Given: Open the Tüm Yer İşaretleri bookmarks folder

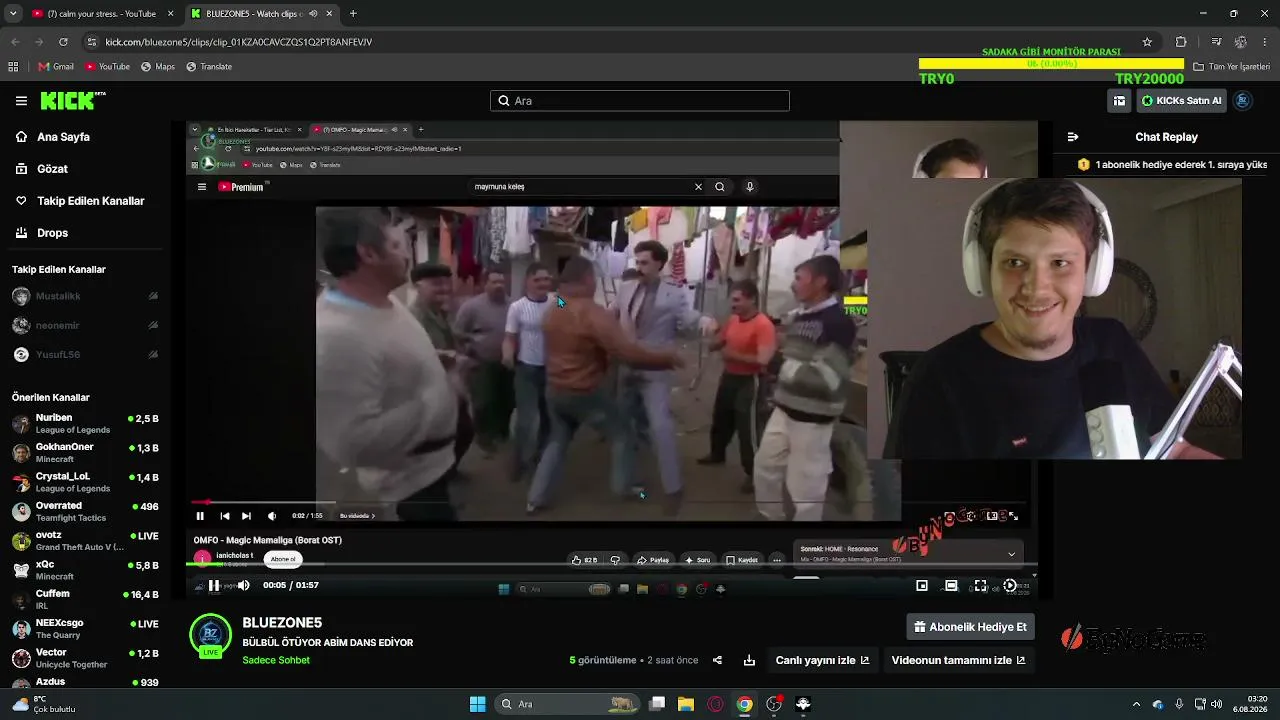Looking at the screenshot, I should [1229, 67].
